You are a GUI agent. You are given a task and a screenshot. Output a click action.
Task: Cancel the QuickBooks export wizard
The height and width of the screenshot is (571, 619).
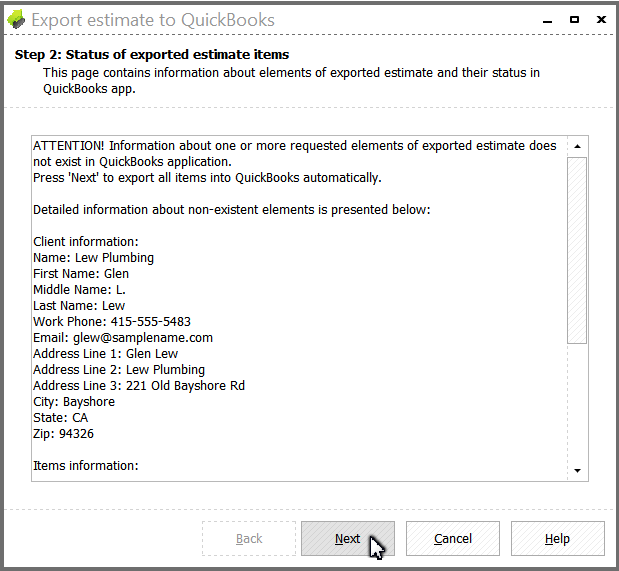[452, 538]
